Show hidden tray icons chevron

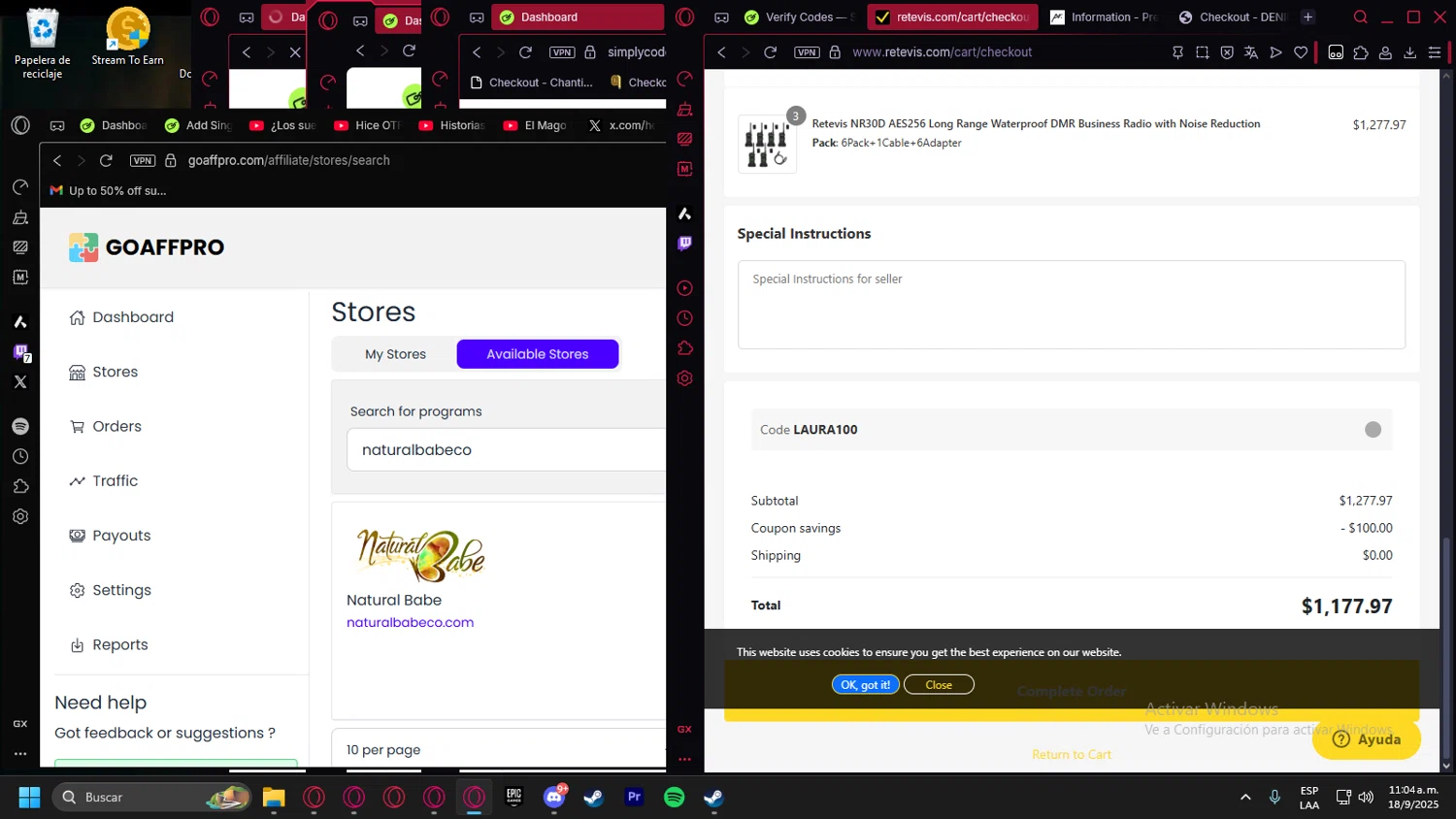point(1245,797)
